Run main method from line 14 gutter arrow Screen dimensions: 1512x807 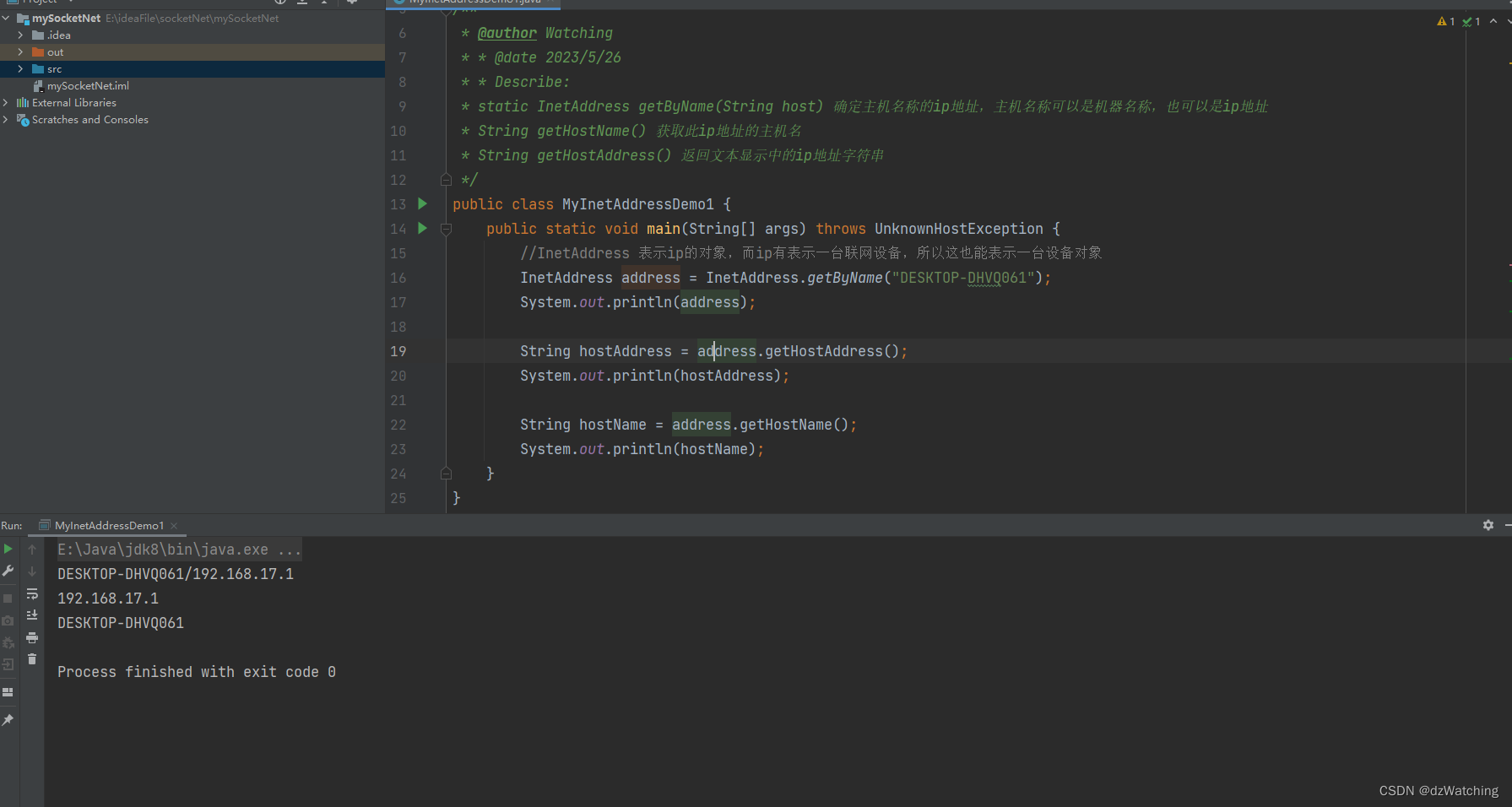423,228
